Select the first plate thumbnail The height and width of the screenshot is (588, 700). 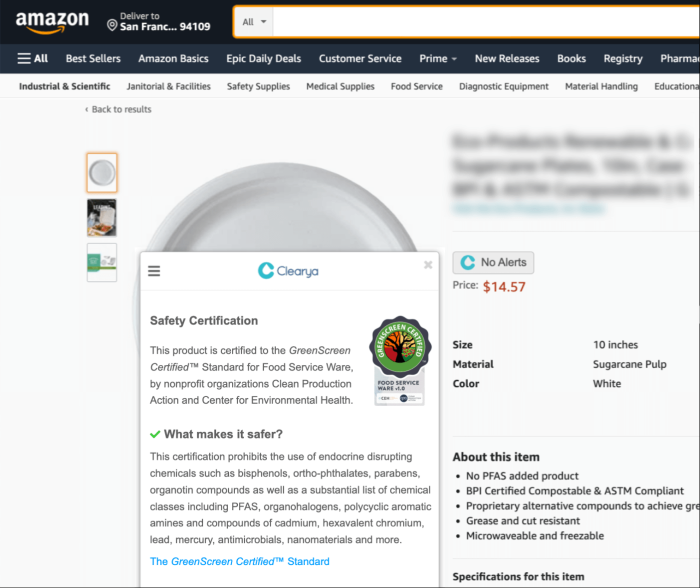(x=102, y=173)
